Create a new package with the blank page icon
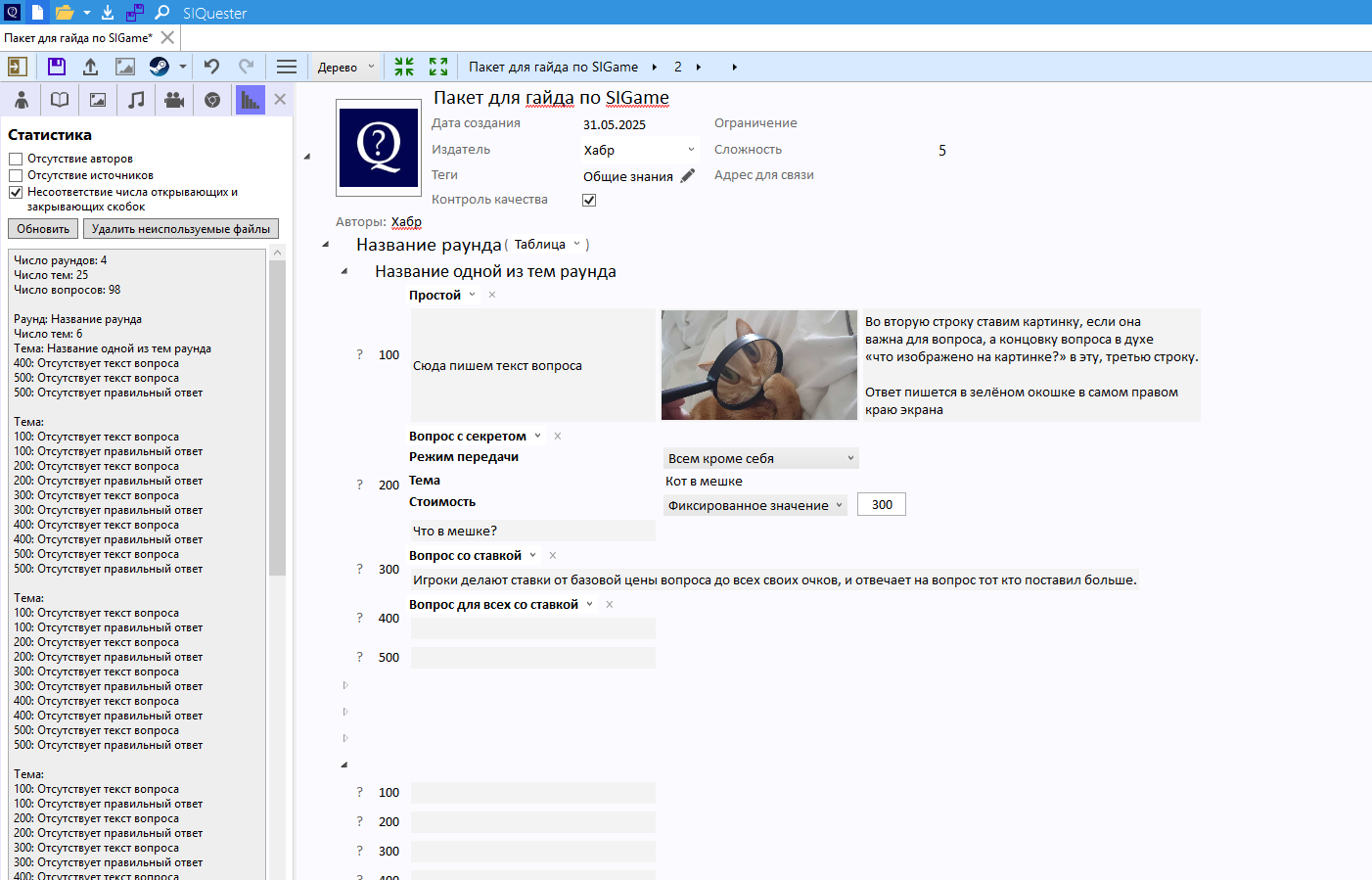1372x880 pixels. (x=37, y=13)
